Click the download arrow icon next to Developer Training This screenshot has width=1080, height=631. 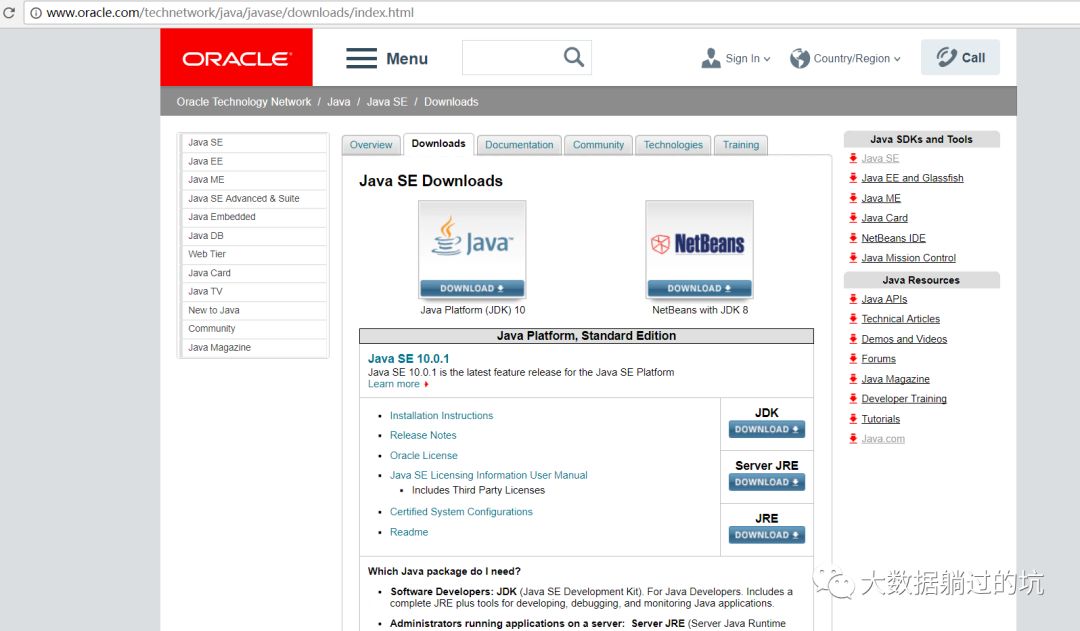pos(853,398)
